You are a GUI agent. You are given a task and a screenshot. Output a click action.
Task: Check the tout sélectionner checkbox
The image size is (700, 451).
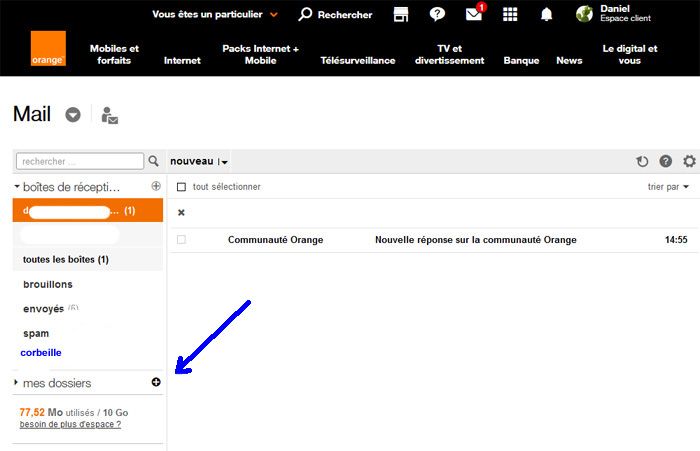[x=181, y=187]
